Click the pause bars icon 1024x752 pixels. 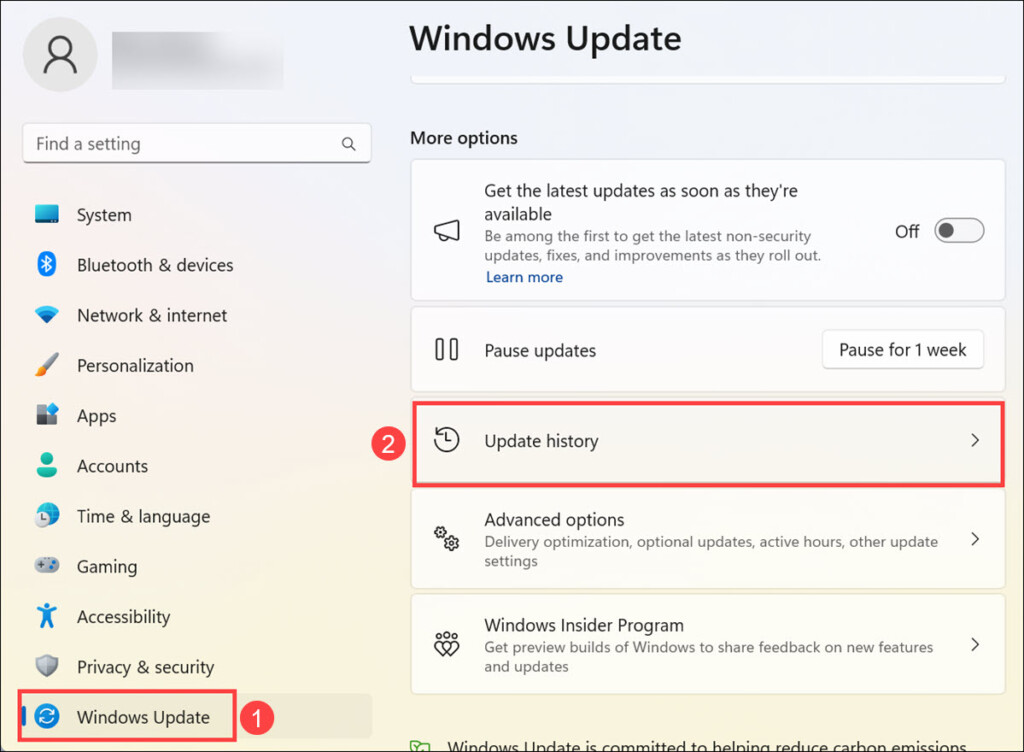pyautogui.click(x=447, y=349)
